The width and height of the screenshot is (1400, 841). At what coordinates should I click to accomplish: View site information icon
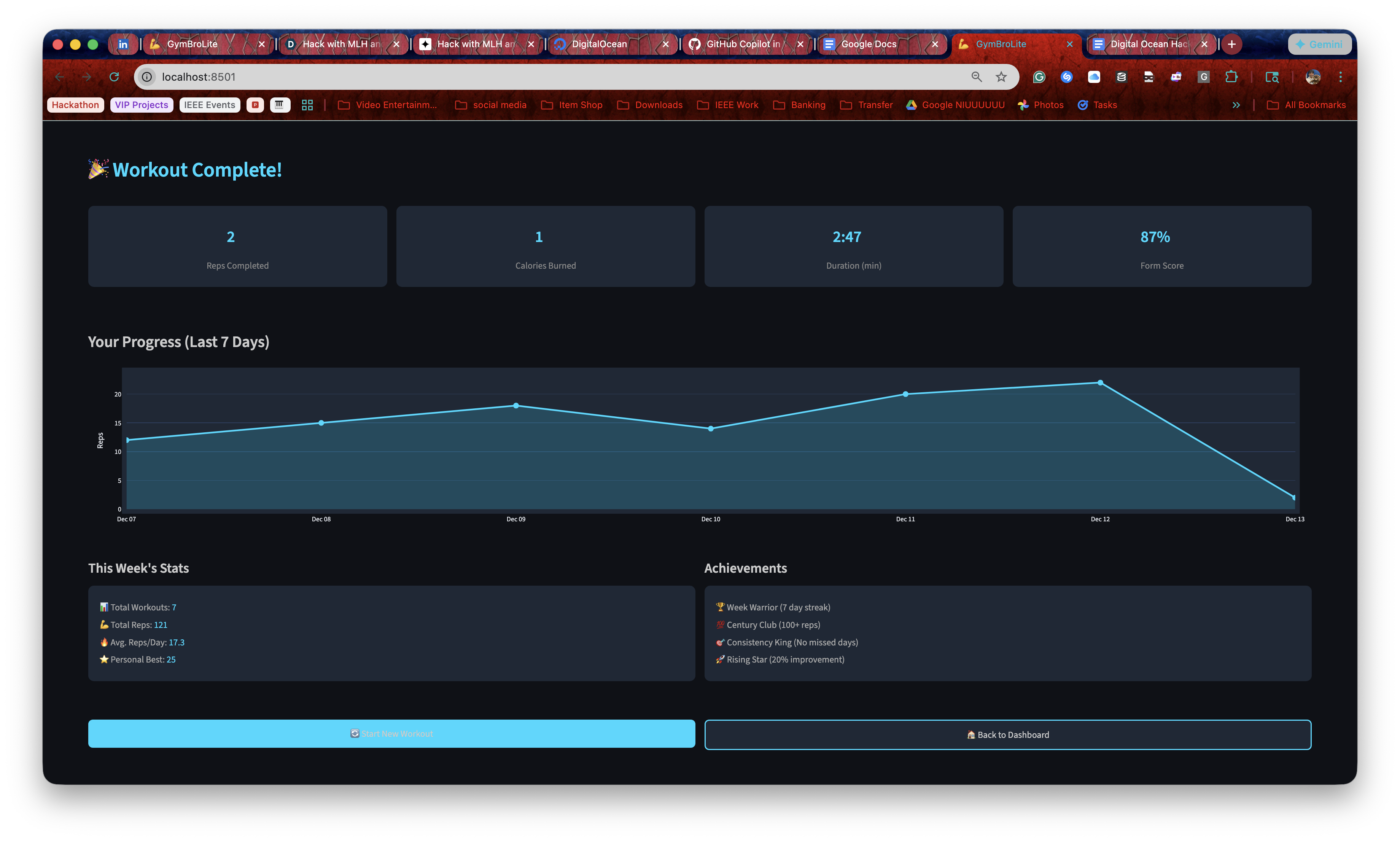[x=147, y=77]
